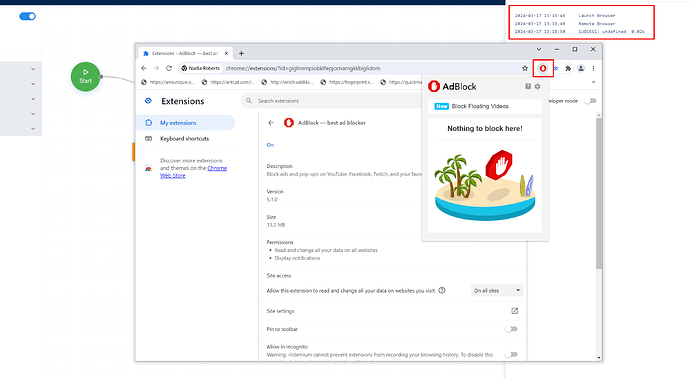The height and width of the screenshot is (378, 690).
Task: Toggle Pin to toolbar switch
Action: click(511, 329)
